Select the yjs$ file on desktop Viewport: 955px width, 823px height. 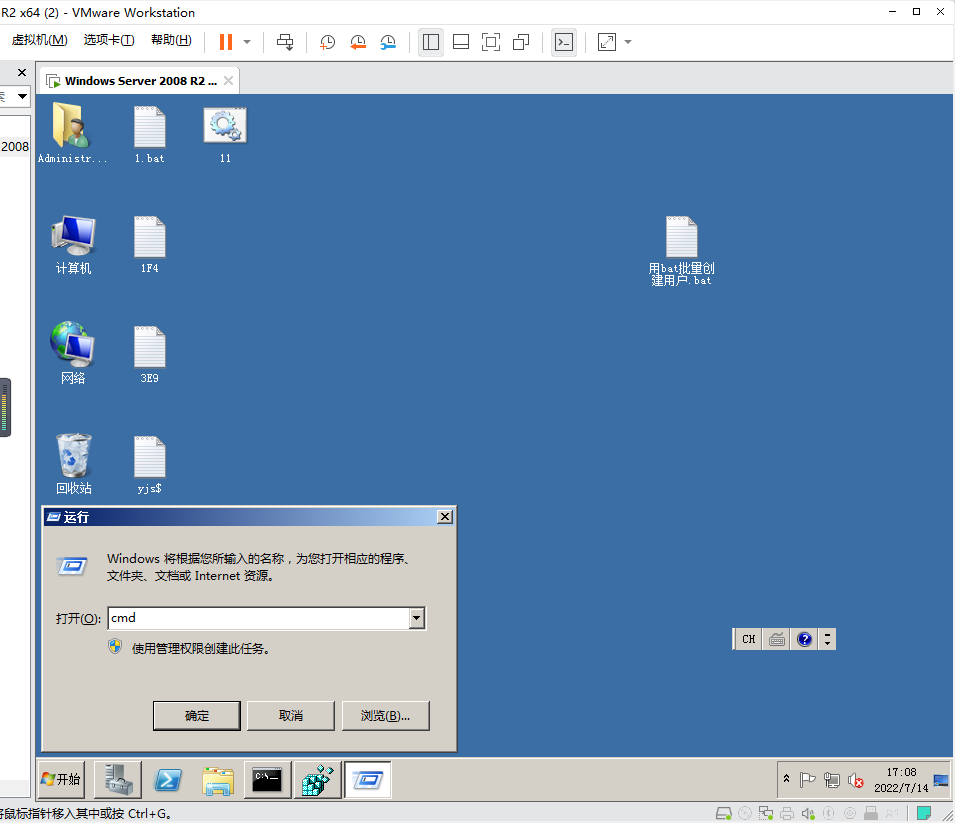click(x=149, y=464)
